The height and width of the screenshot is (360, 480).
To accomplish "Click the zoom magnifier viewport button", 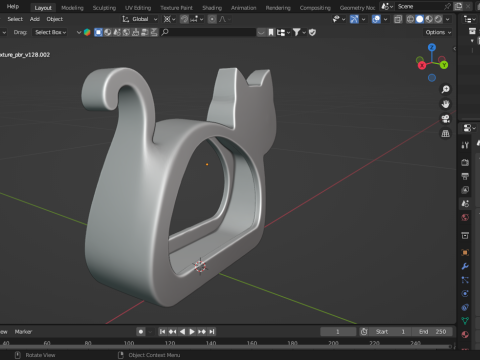I will click(446, 89).
